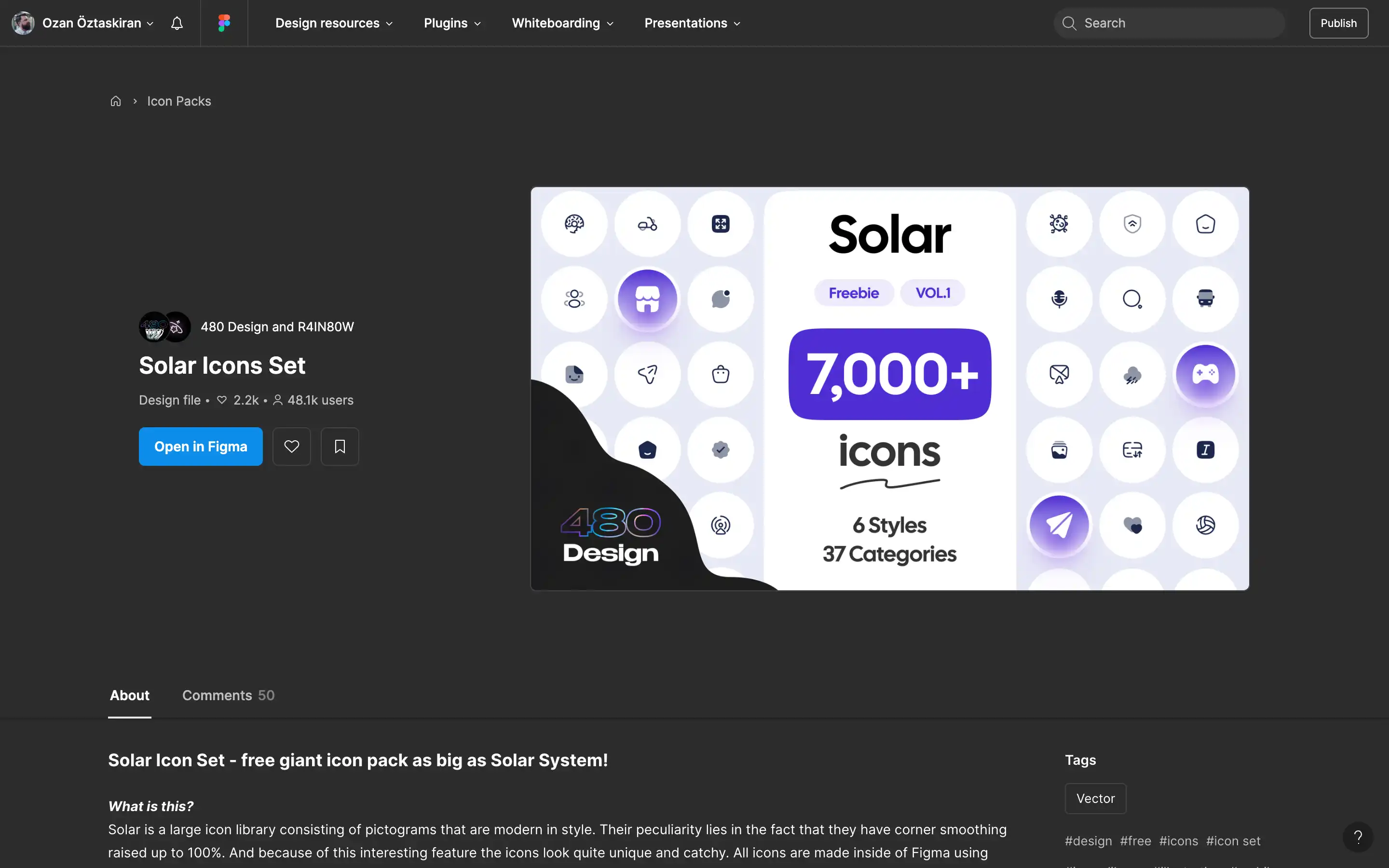Click the Tags heading
The height and width of the screenshot is (868, 1389).
pyautogui.click(x=1080, y=760)
